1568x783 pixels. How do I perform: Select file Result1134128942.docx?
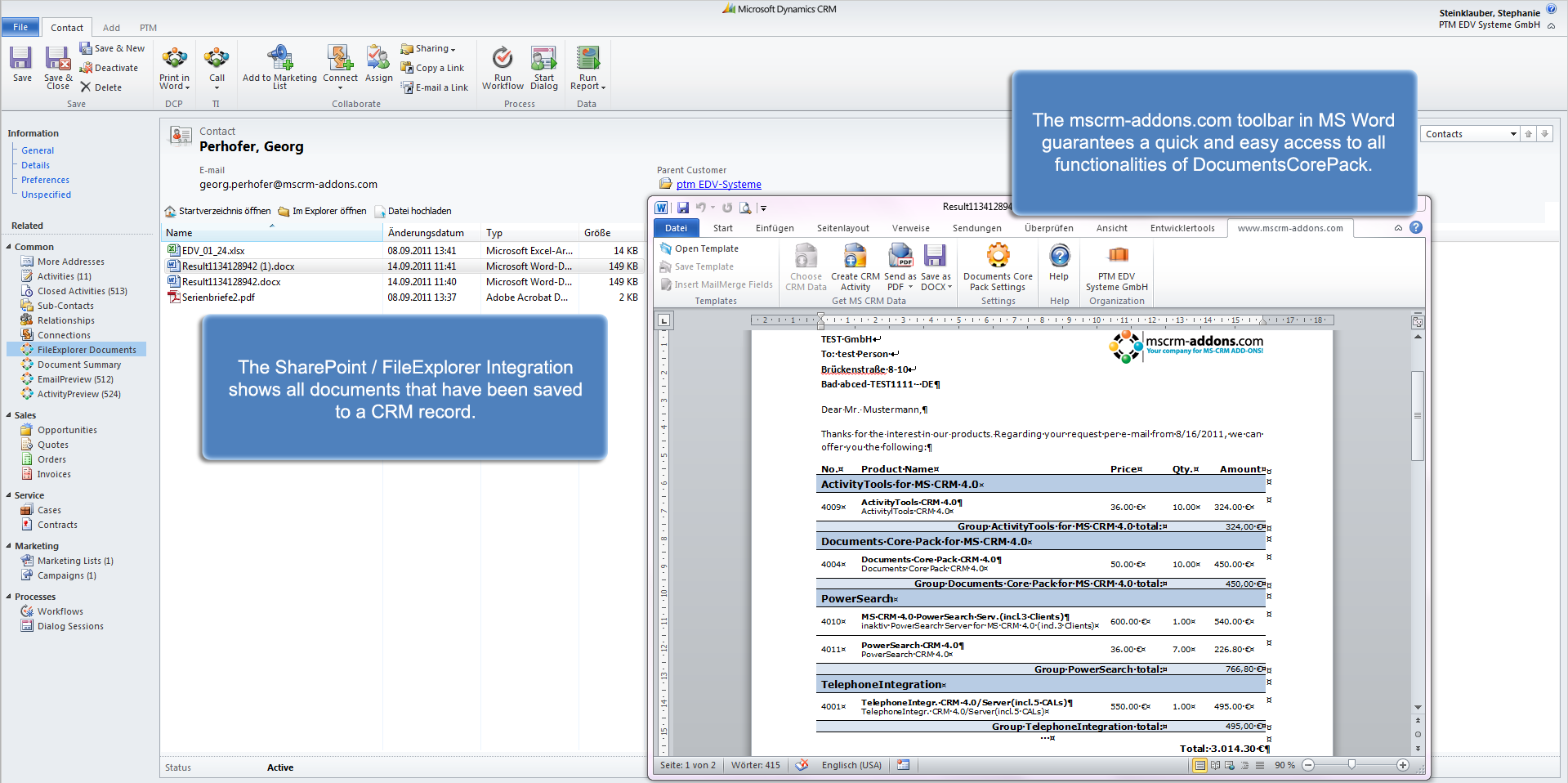click(x=231, y=282)
